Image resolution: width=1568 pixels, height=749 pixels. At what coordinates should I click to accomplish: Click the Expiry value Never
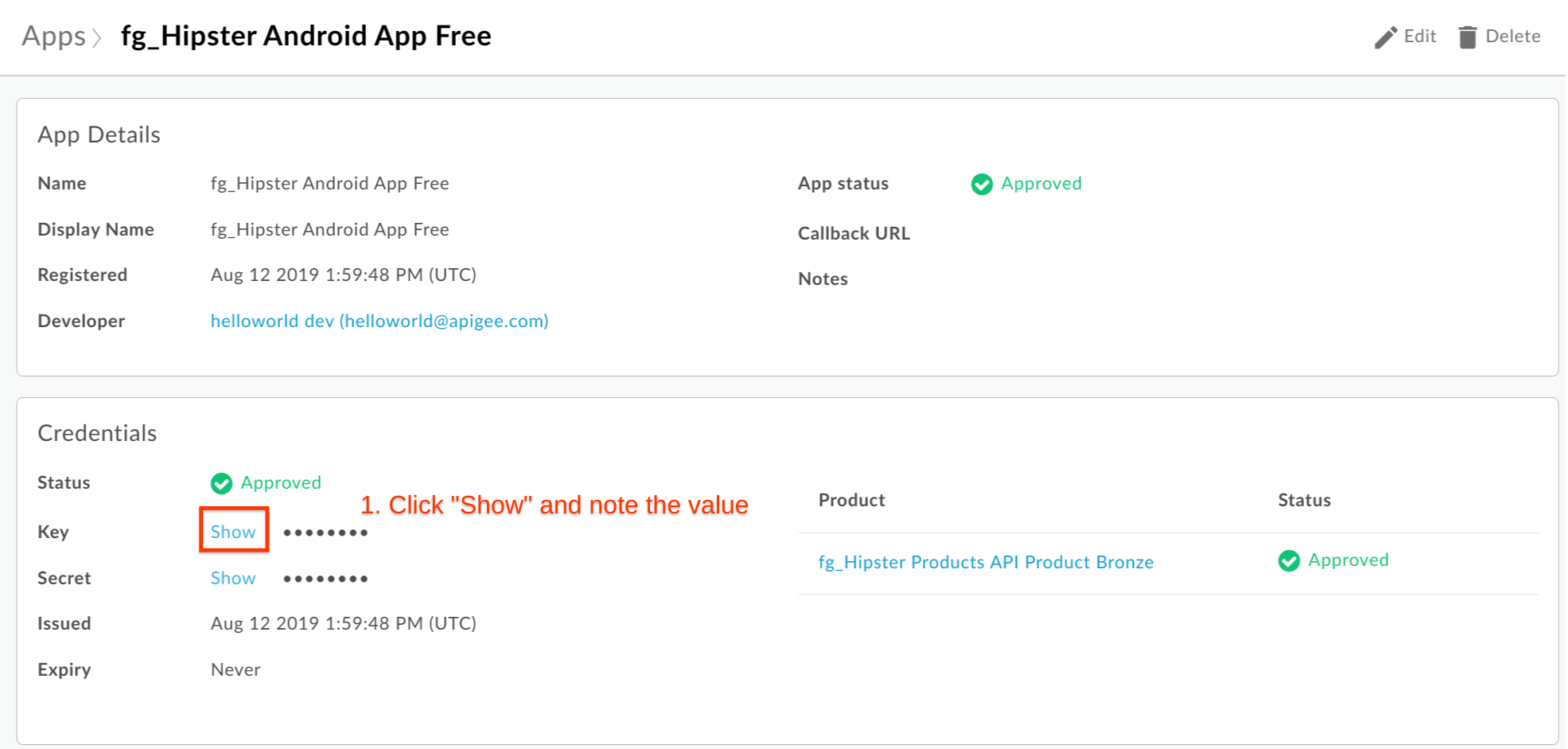coord(235,669)
